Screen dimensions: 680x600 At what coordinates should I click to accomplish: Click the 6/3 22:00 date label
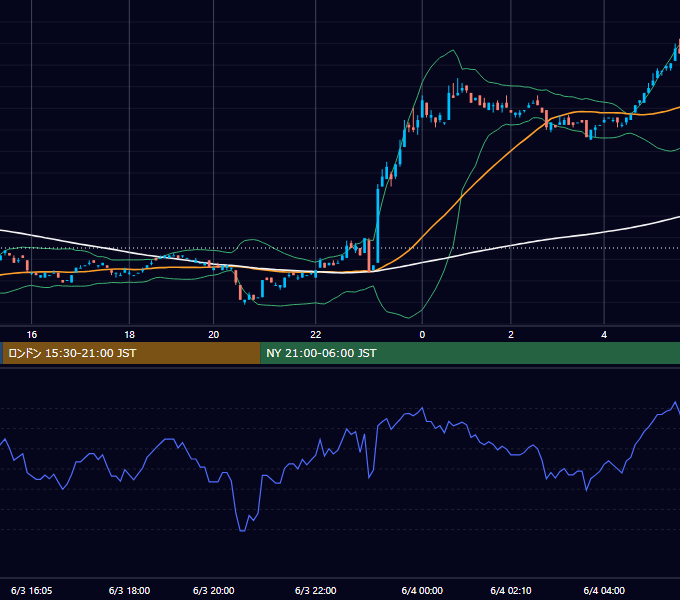coord(316,590)
